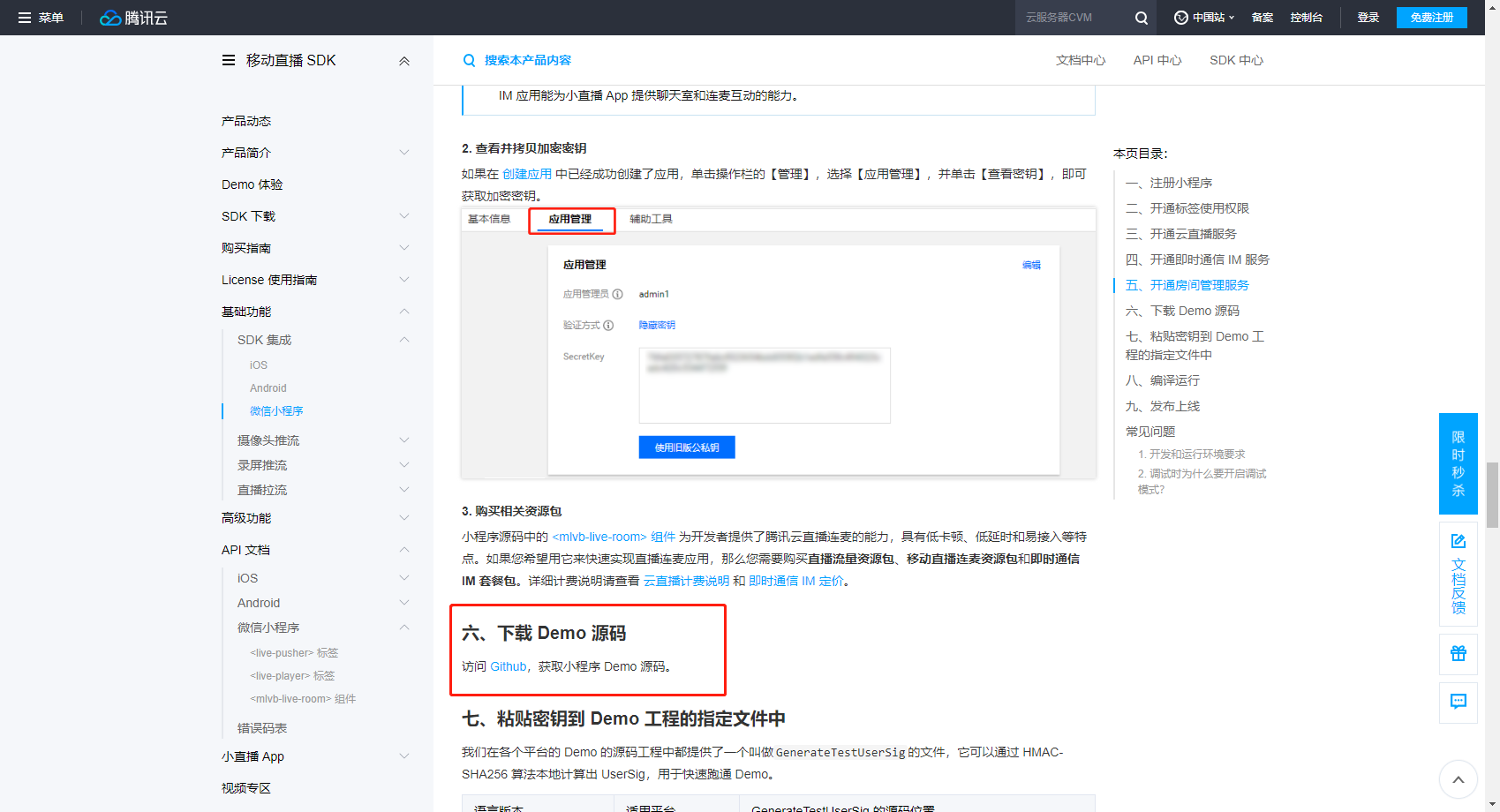
Task: Click the page vertical scrollbar thumb
Action: coord(1492,494)
